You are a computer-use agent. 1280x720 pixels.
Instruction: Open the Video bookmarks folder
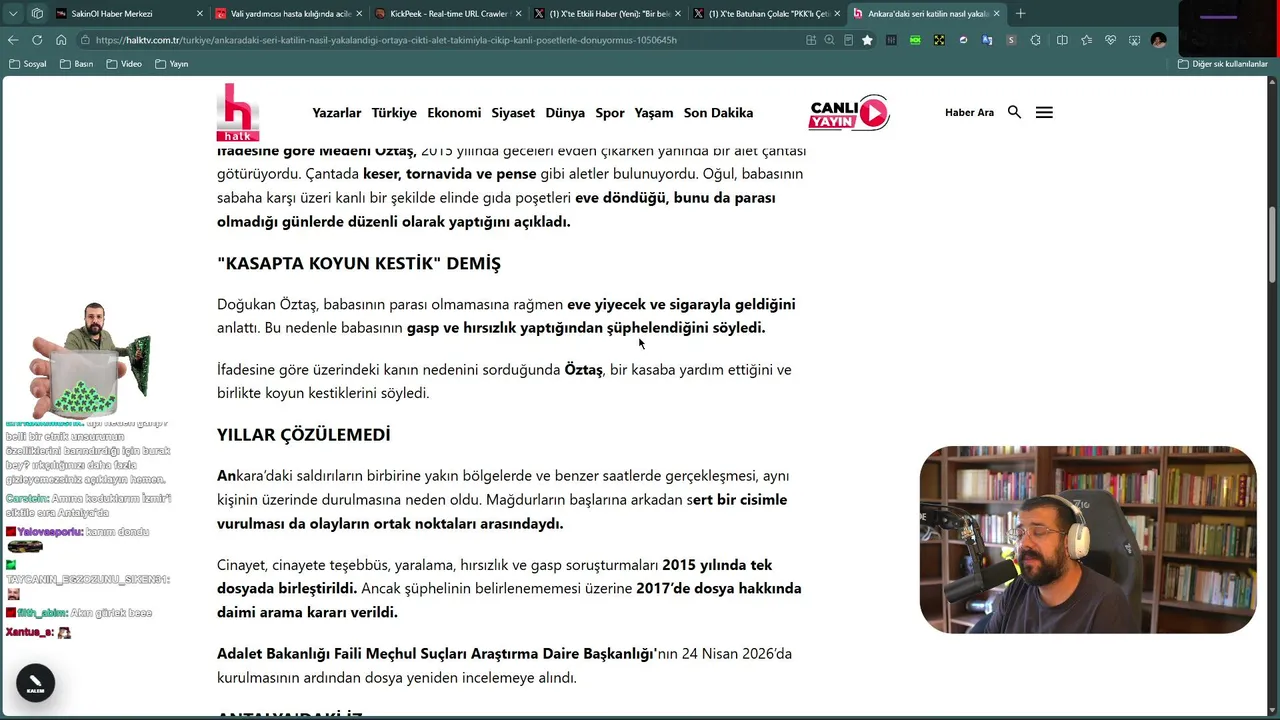coord(124,64)
